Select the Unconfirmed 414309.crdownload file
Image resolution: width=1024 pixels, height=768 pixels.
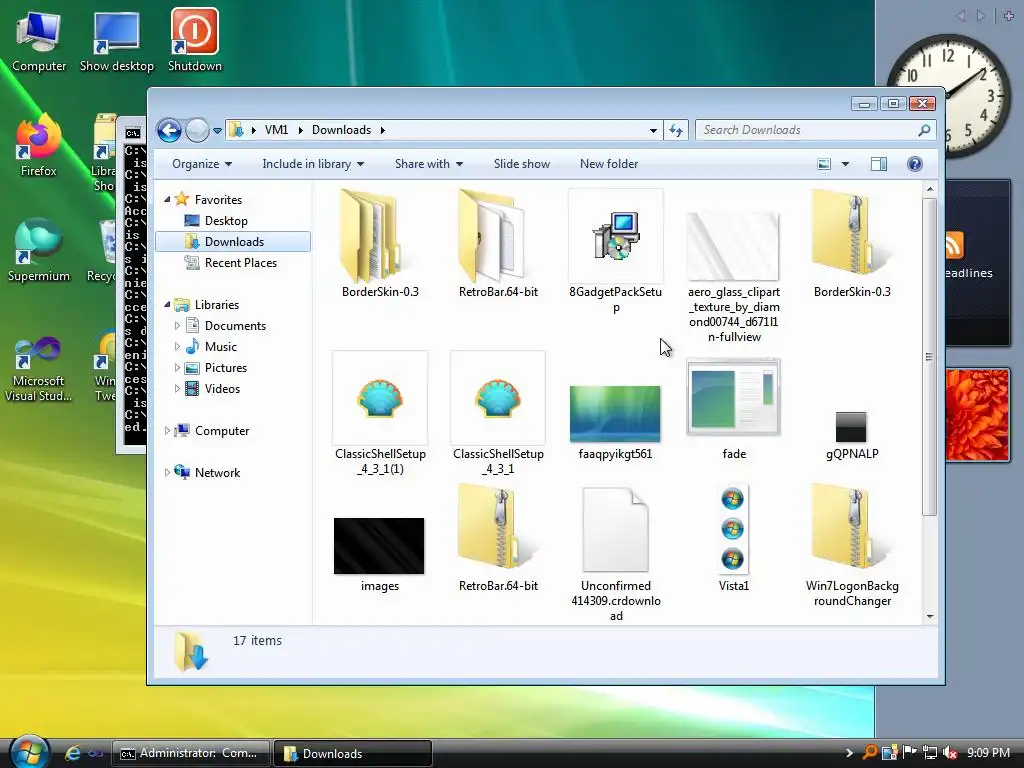pos(615,554)
